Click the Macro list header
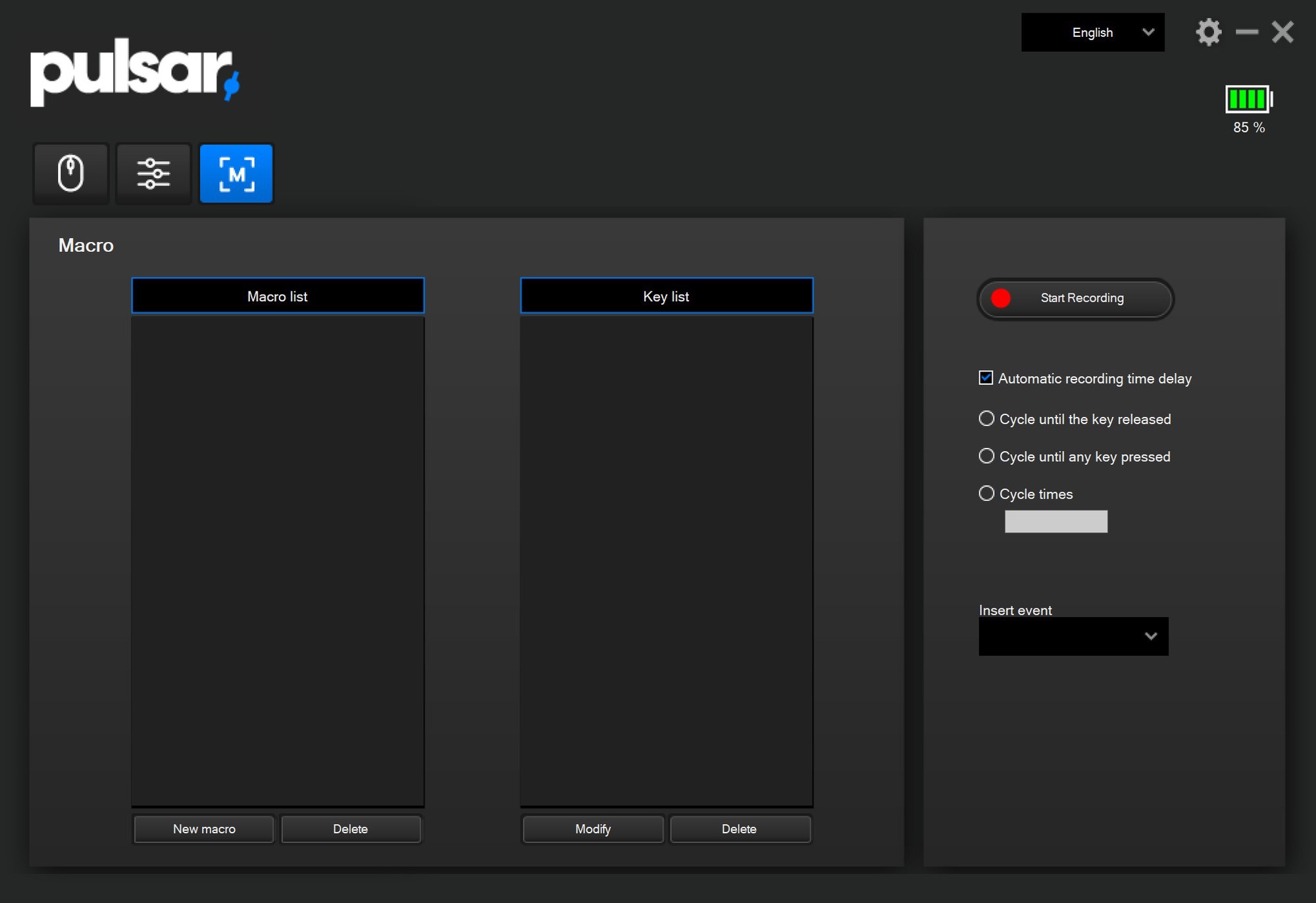1316x903 pixels. pos(278,296)
